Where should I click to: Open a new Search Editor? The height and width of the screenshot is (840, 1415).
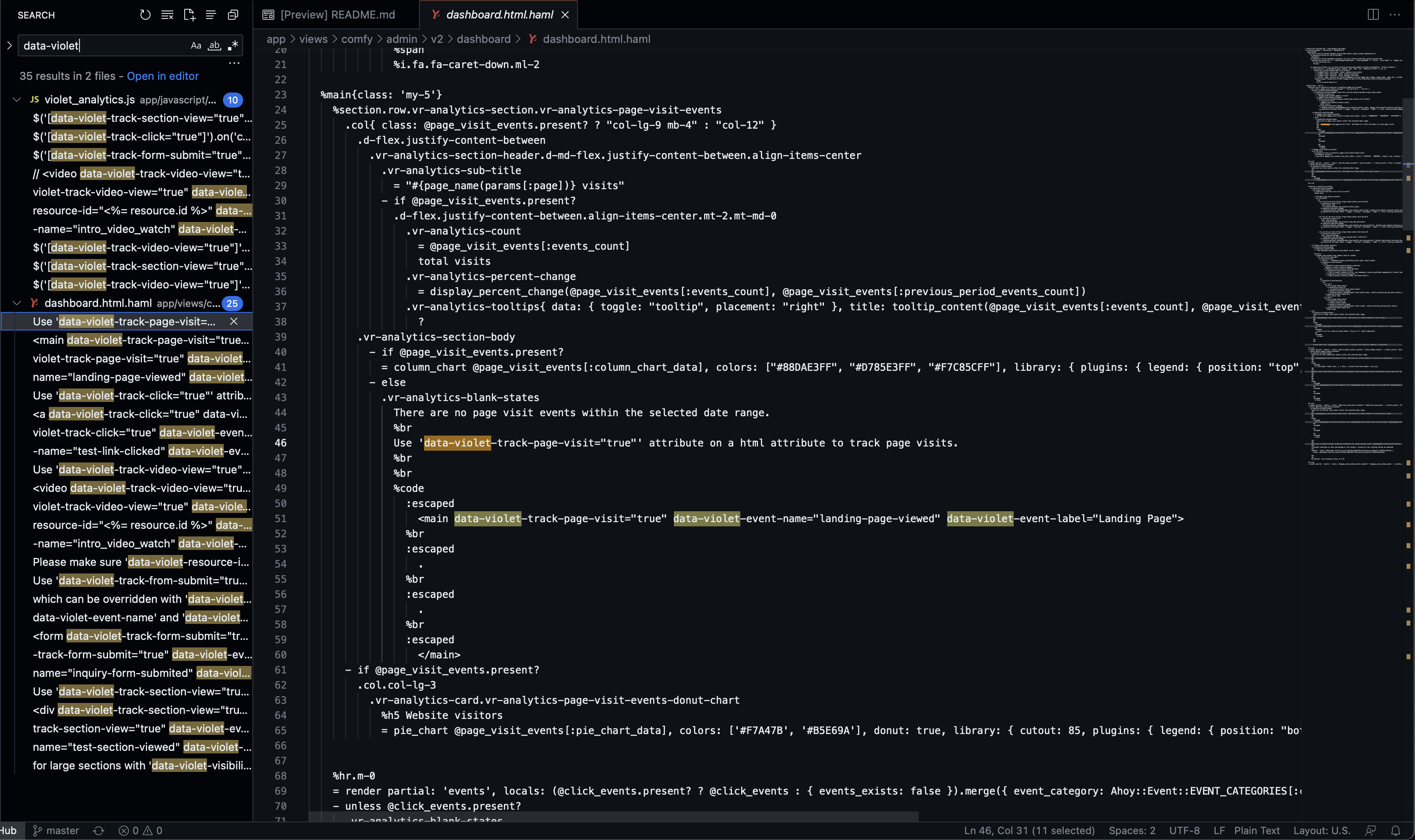coord(189,15)
